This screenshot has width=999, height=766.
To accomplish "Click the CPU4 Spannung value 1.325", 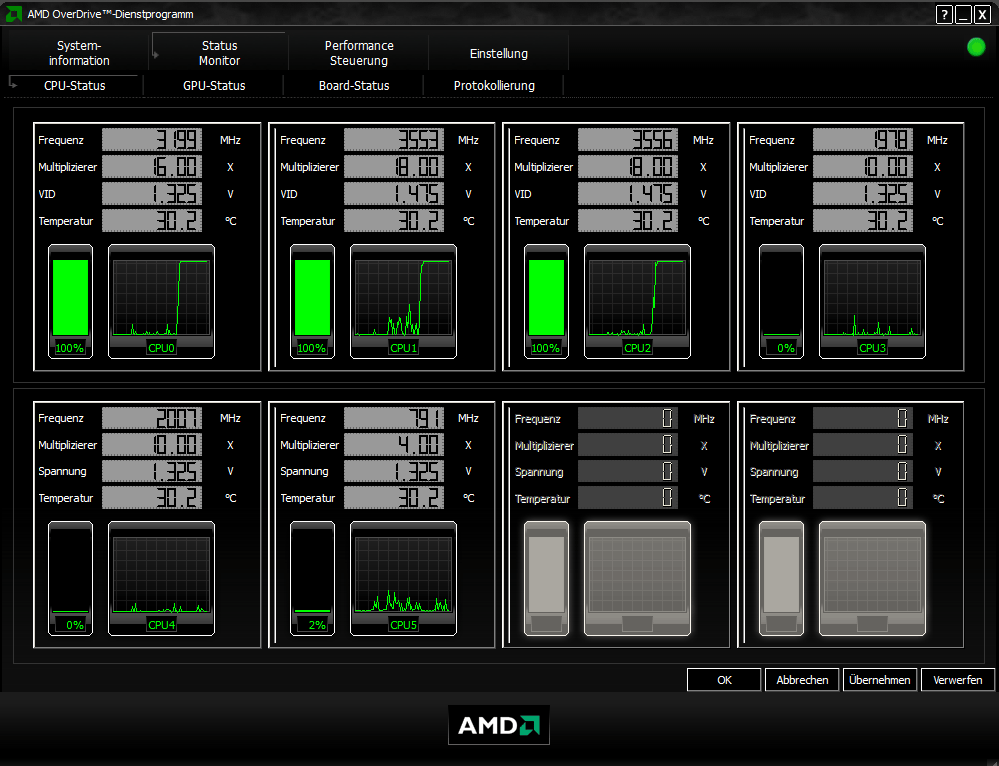I will pos(152,471).
